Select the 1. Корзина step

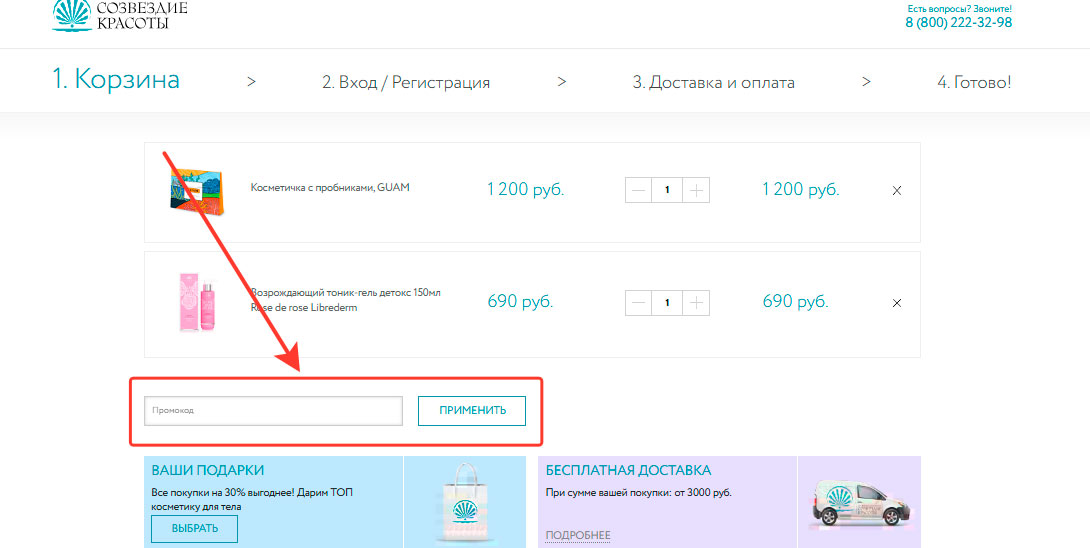point(116,79)
